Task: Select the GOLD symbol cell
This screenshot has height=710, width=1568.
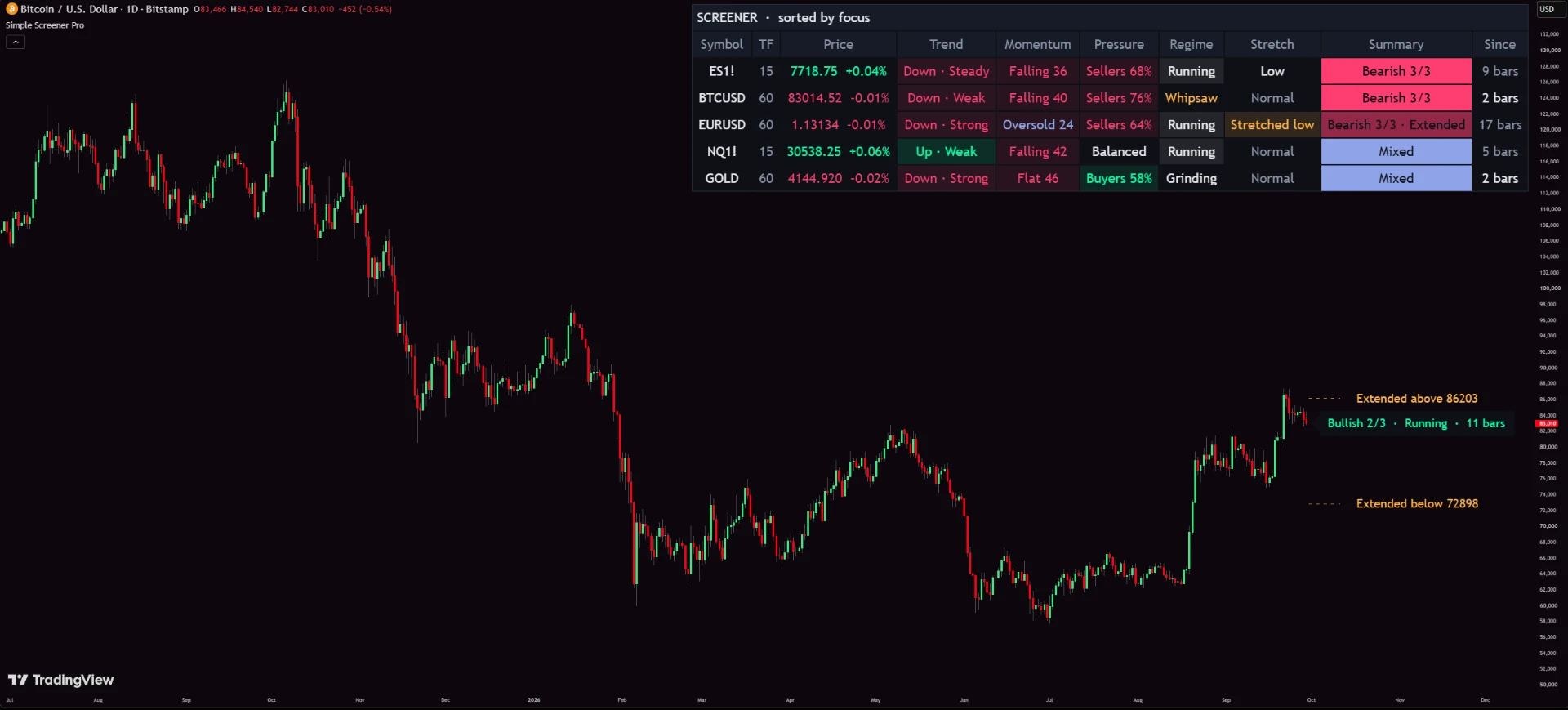Action: [x=722, y=178]
